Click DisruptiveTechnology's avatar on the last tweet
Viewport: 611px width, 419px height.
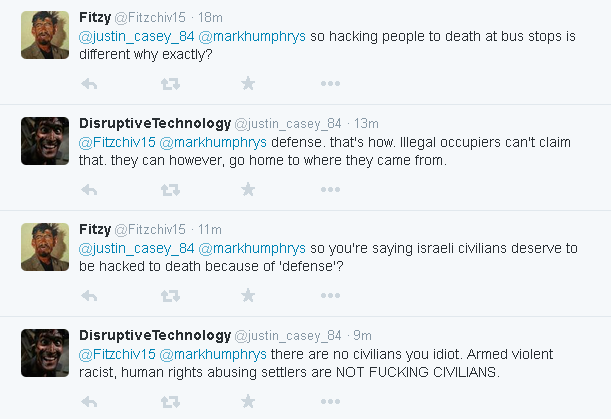tap(45, 351)
